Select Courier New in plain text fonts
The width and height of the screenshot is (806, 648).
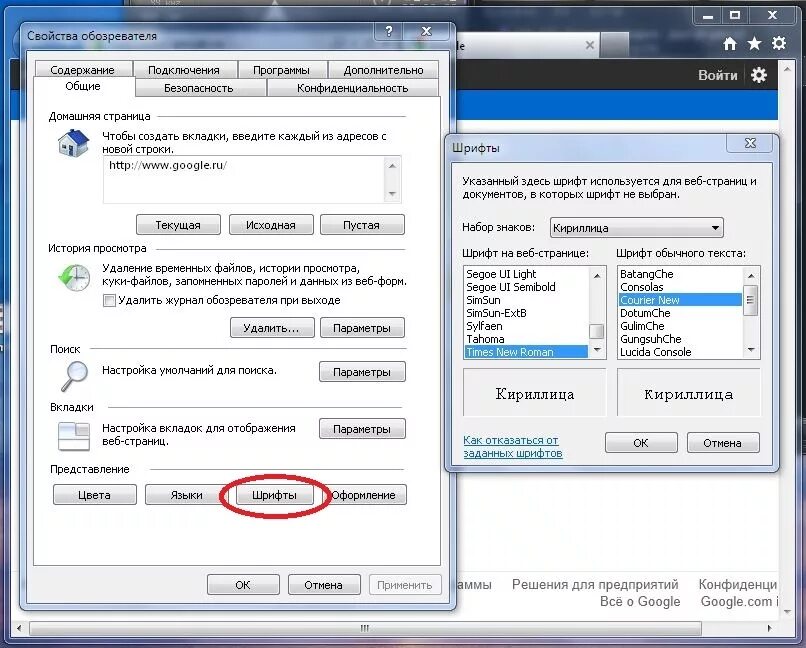(x=680, y=300)
